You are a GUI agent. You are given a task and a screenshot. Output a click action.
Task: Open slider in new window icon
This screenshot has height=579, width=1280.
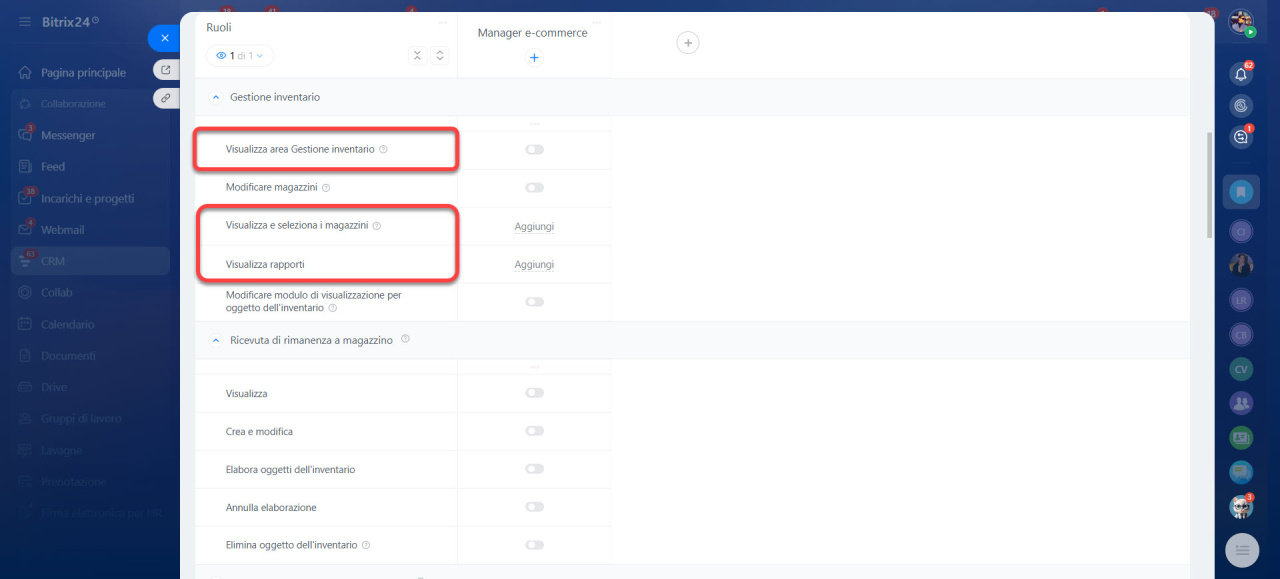(166, 70)
